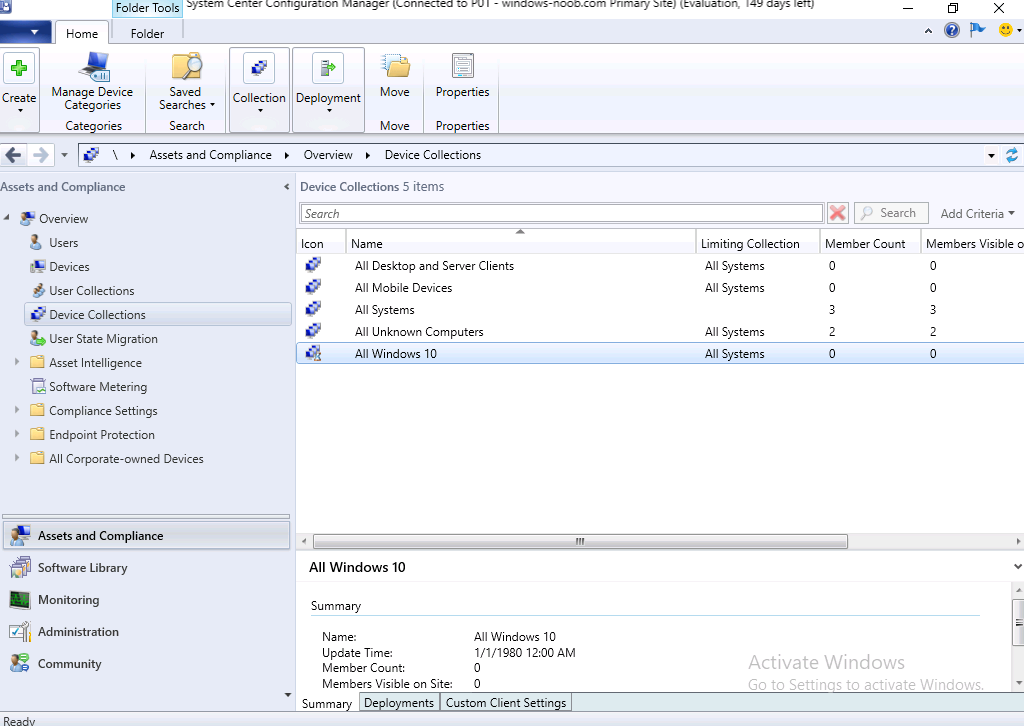Screen dimensions: 1024x726
Task: Sort by the Name column header
Action: tap(520, 243)
